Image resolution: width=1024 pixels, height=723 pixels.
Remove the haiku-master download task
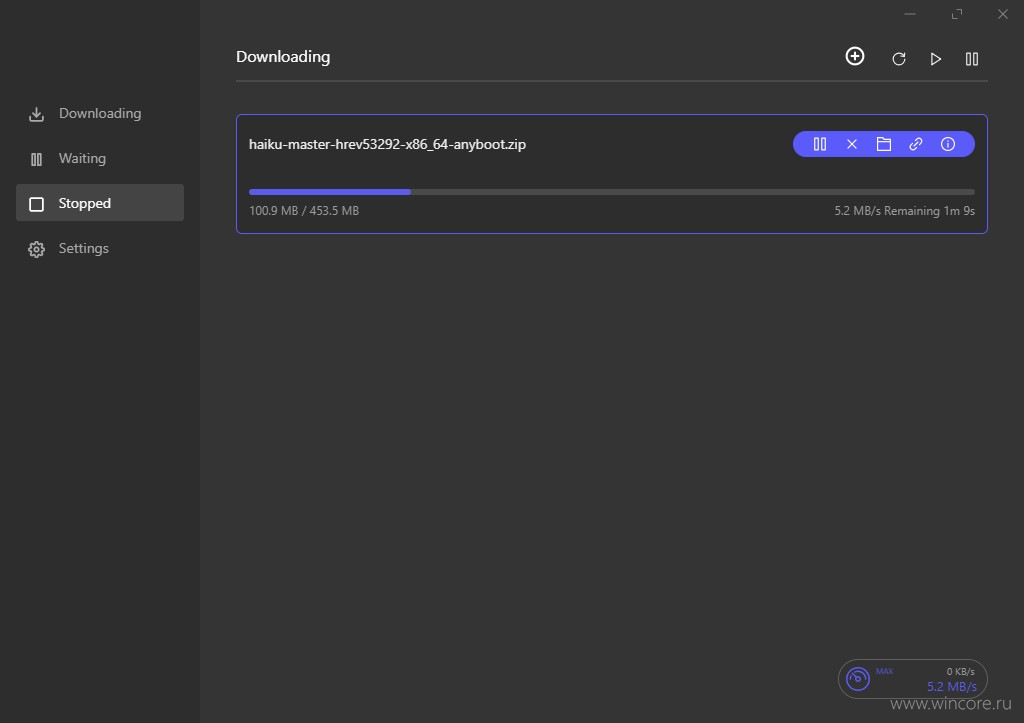pyautogui.click(x=852, y=144)
